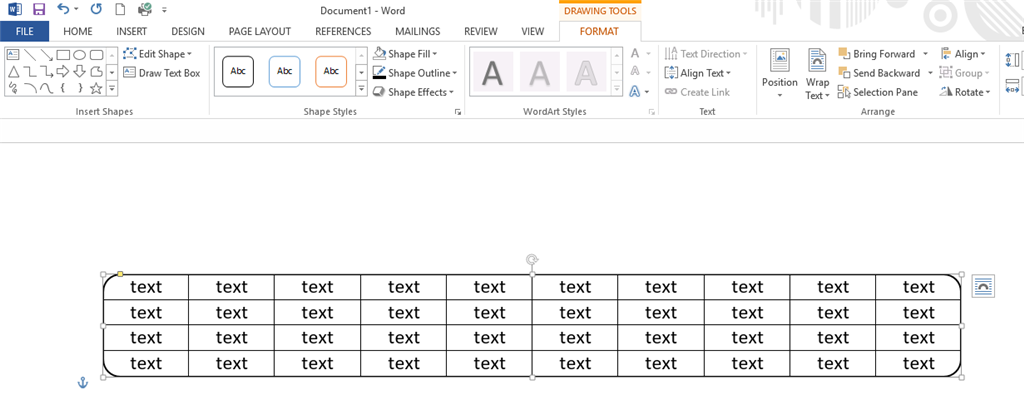Switch to the REVIEW tab
Viewport: 1024px width, 419px height.
click(481, 31)
